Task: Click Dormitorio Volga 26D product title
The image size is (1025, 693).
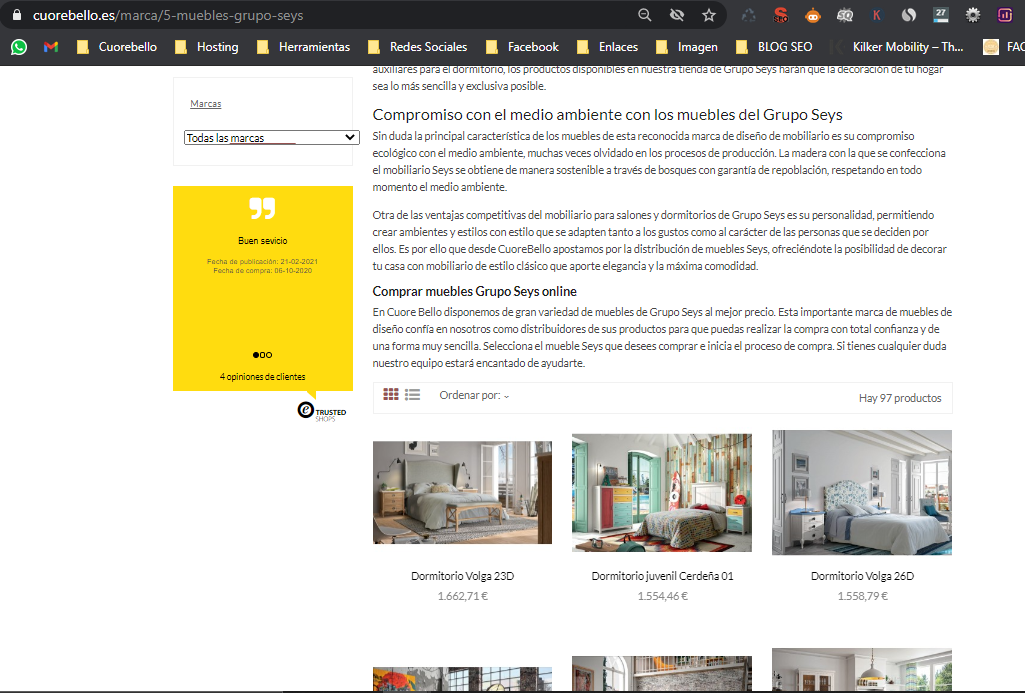Action: point(862,576)
